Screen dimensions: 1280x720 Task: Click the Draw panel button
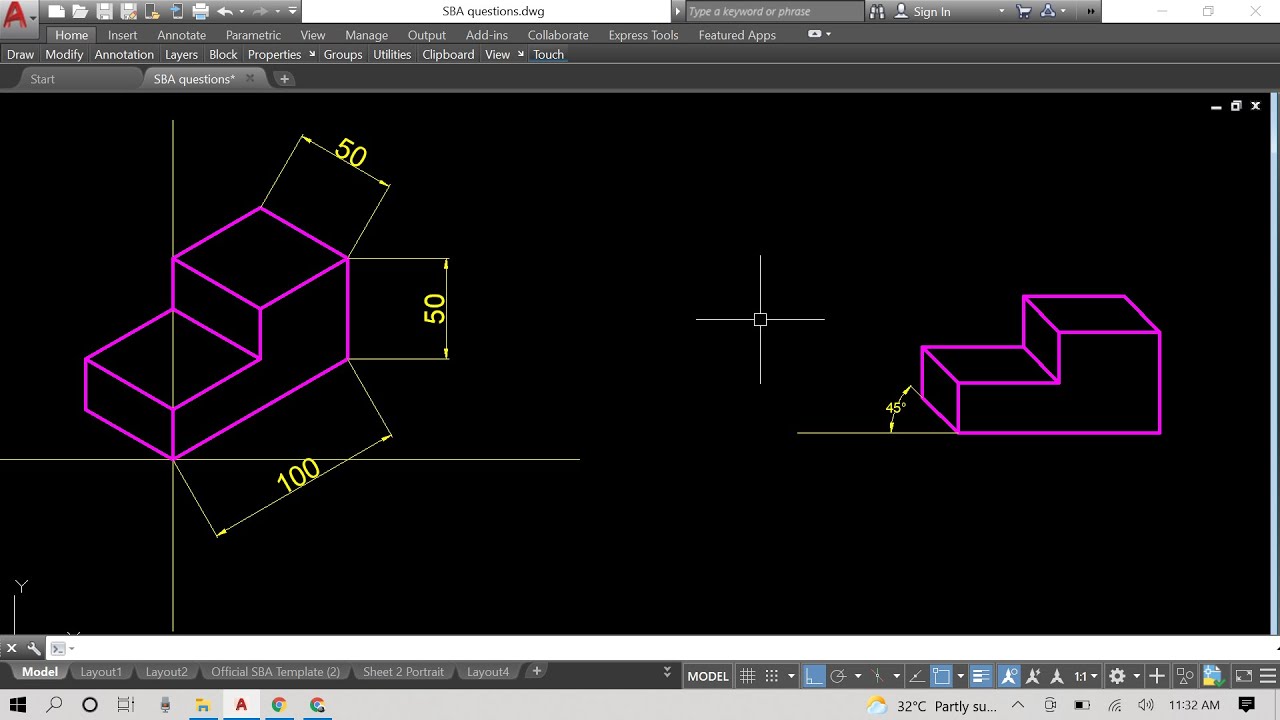tap(20, 54)
